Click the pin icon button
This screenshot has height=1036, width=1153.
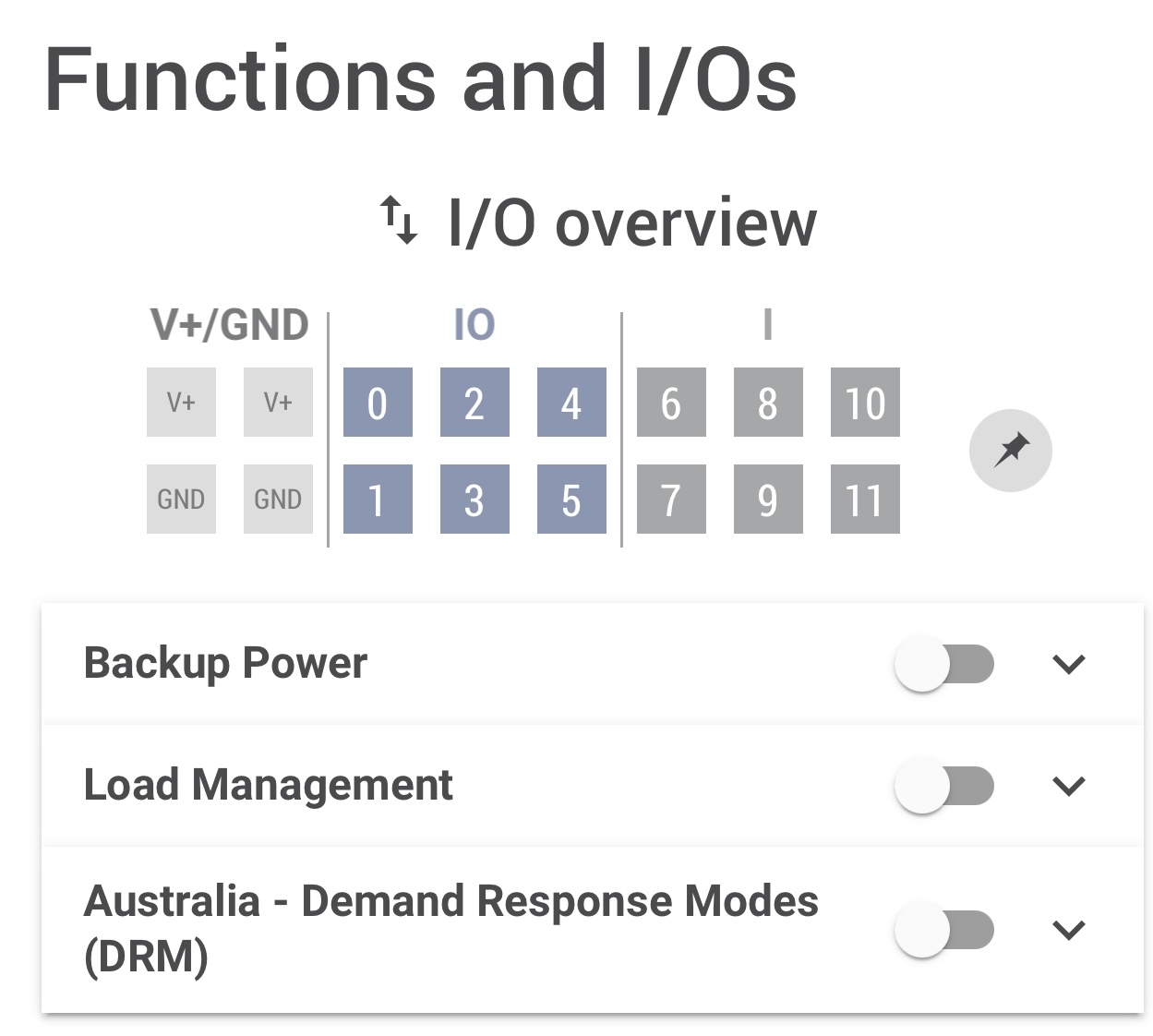(x=1010, y=451)
